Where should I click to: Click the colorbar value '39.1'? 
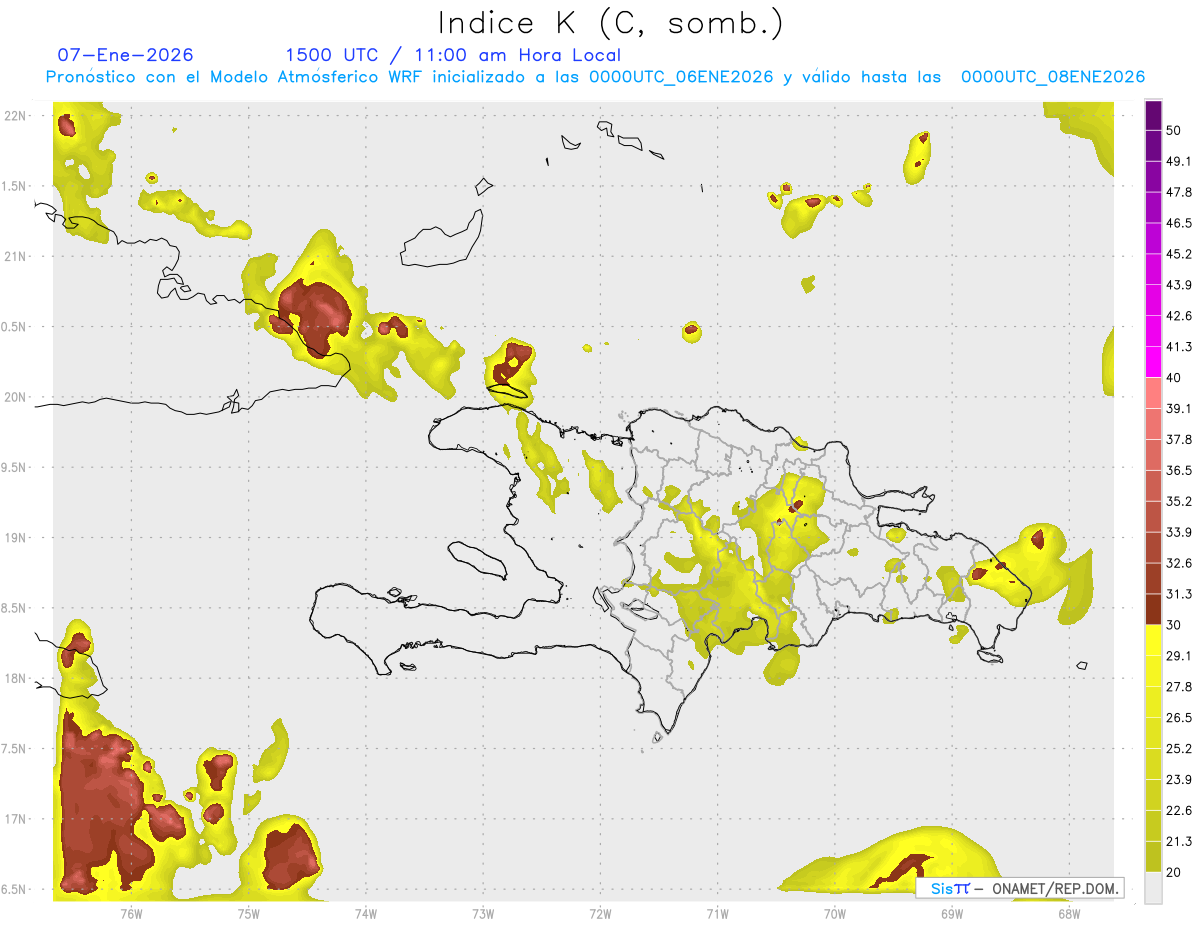click(x=1179, y=409)
